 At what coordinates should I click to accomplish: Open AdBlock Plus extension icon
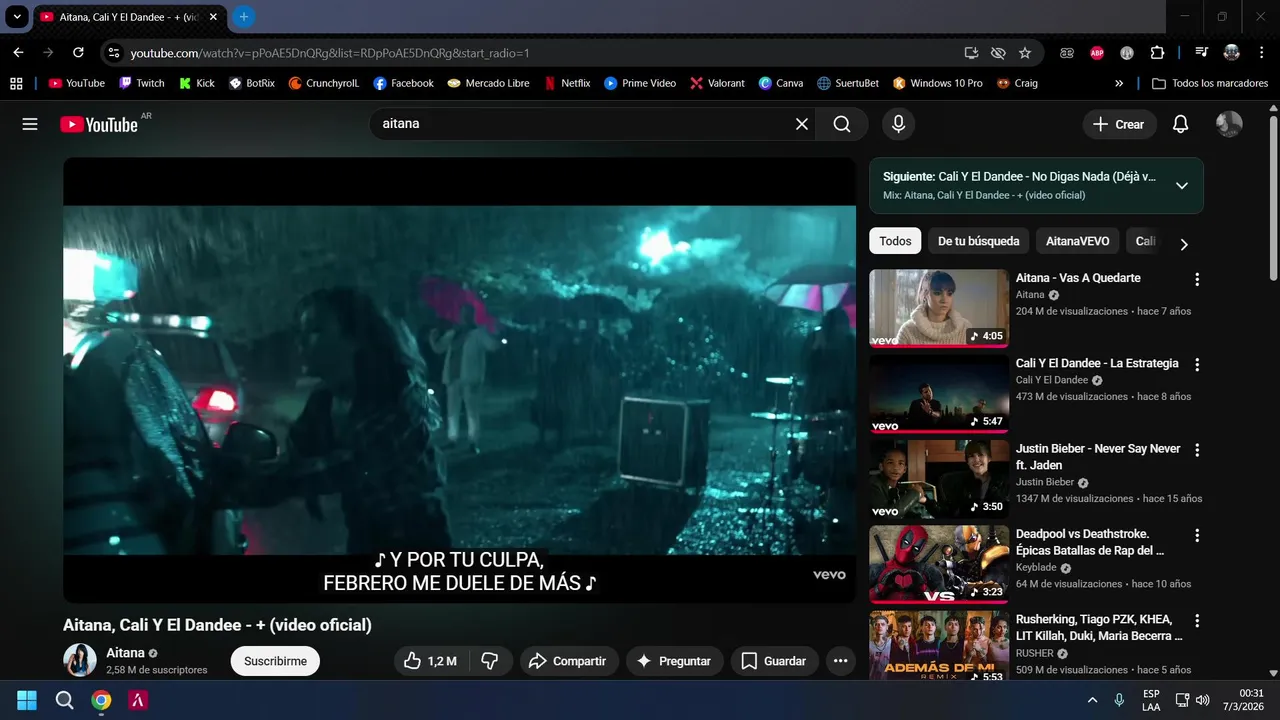coord(1097,53)
